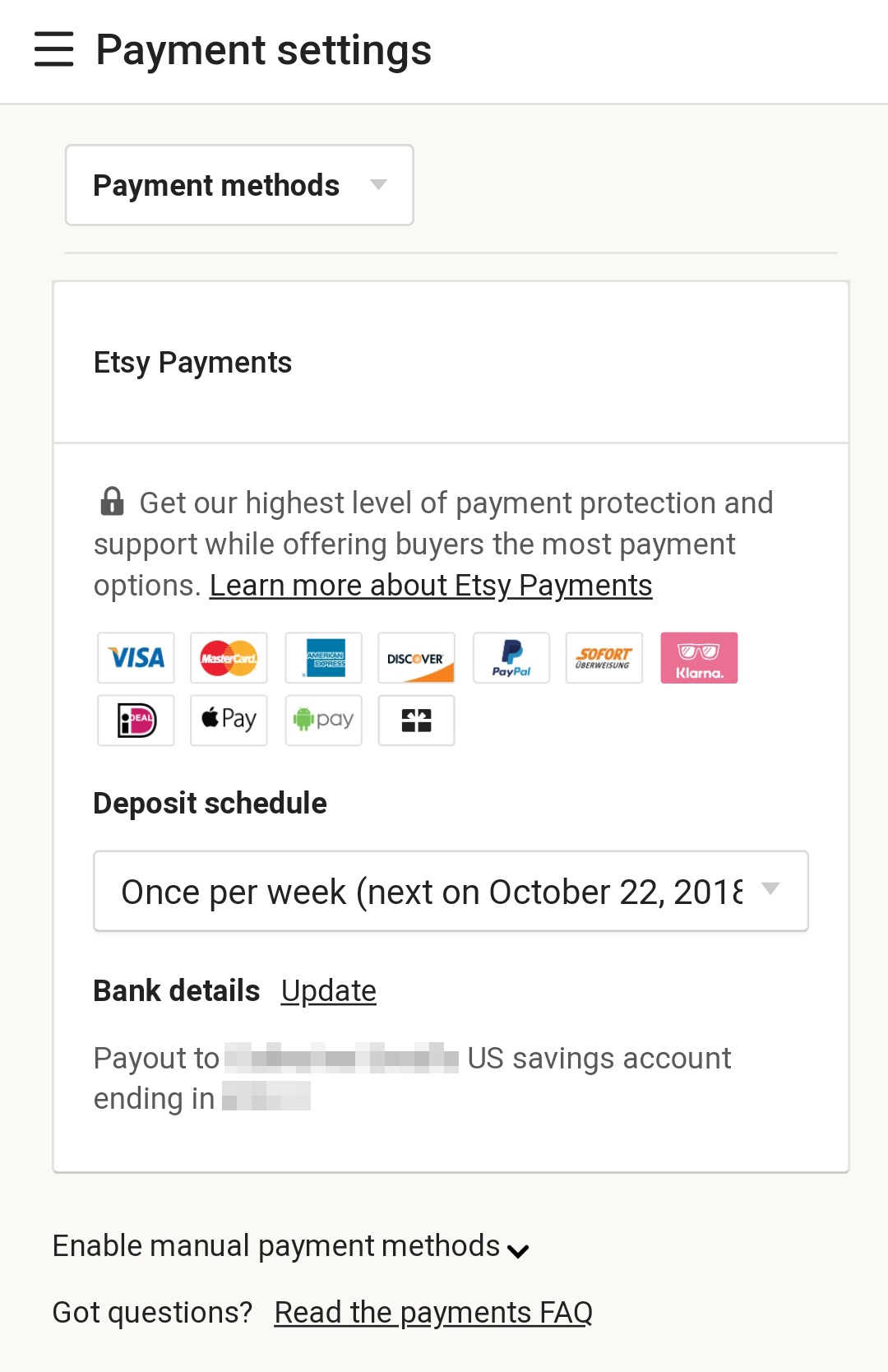Click the Discover card icon
Screen dimensions: 888x1372
(x=417, y=658)
